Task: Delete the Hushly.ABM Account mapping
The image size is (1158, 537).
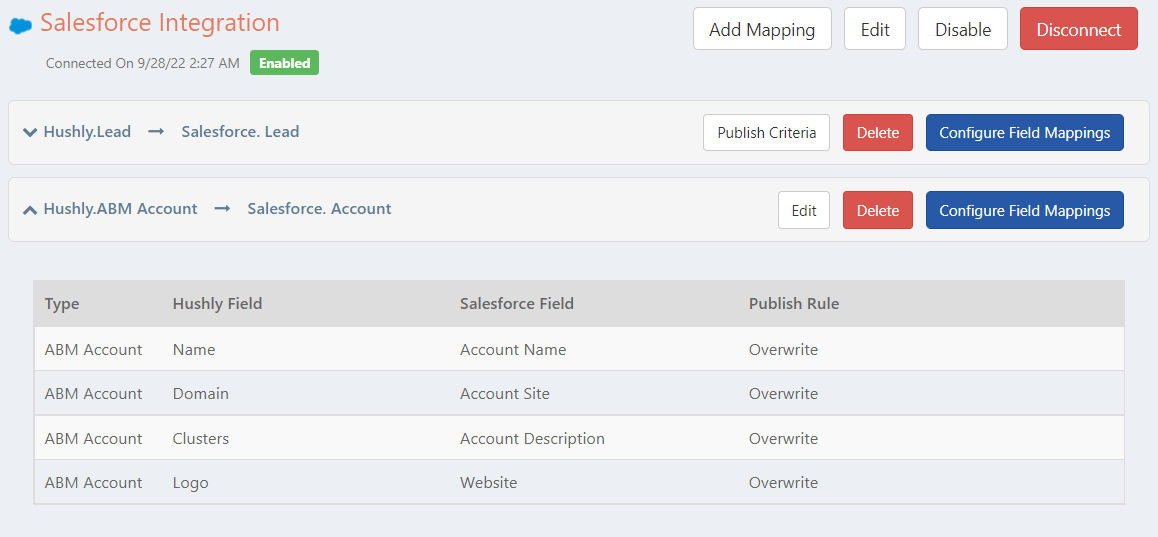Action: pos(878,210)
